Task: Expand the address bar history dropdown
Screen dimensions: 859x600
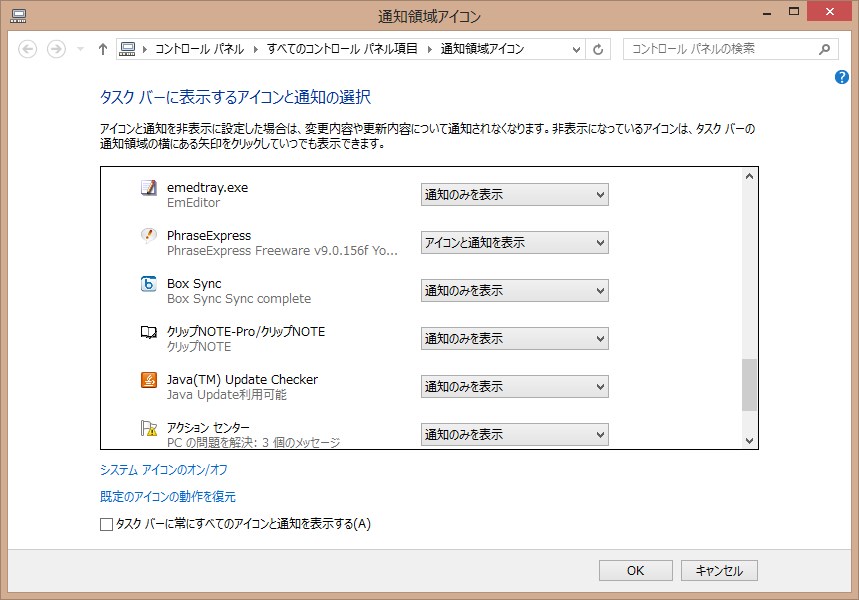Action: click(x=576, y=50)
